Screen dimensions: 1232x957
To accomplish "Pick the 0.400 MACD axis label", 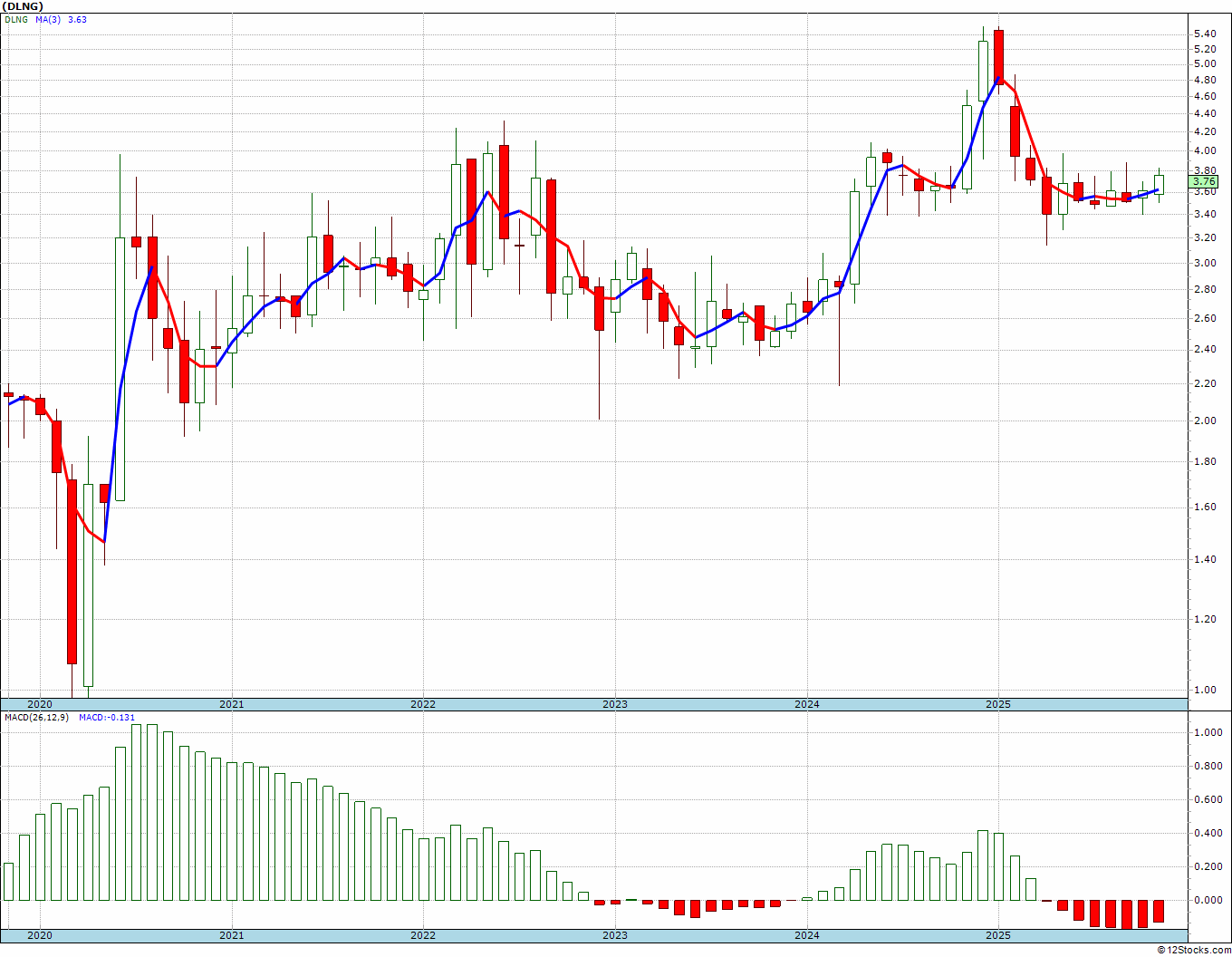I will [1208, 834].
